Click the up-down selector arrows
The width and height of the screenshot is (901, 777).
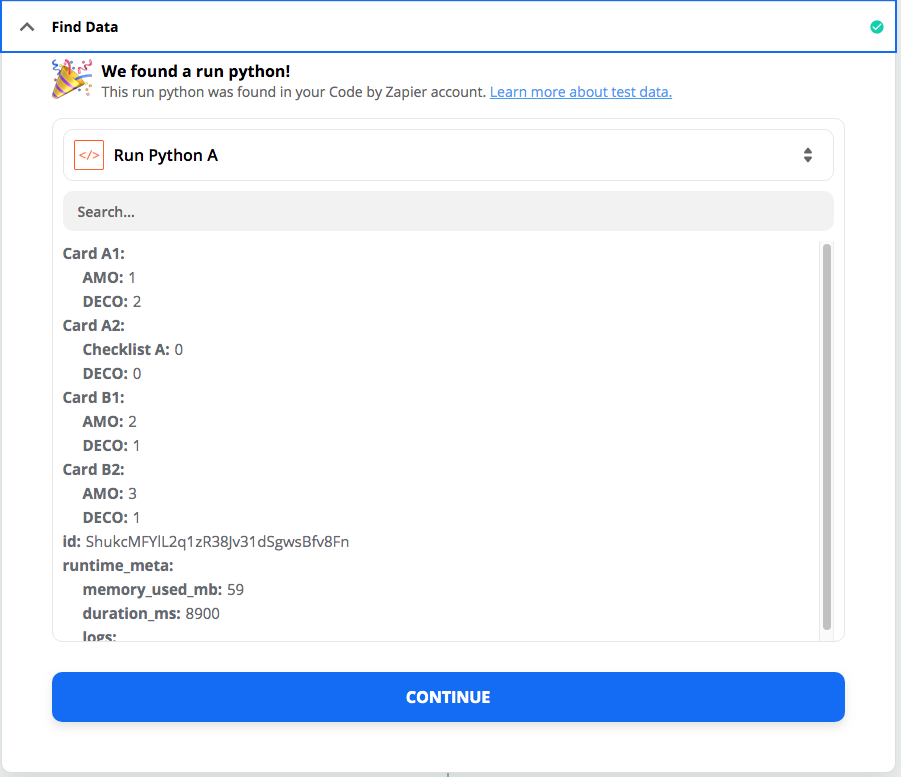pos(807,155)
